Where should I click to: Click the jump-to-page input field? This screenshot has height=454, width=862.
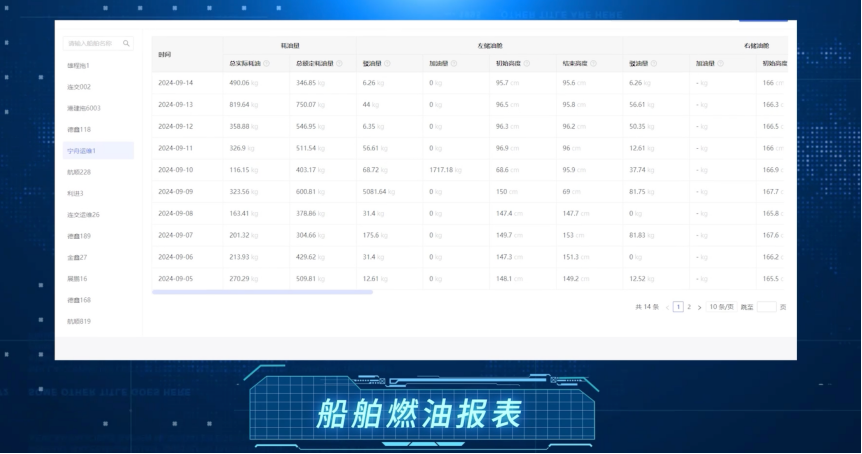(x=766, y=307)
